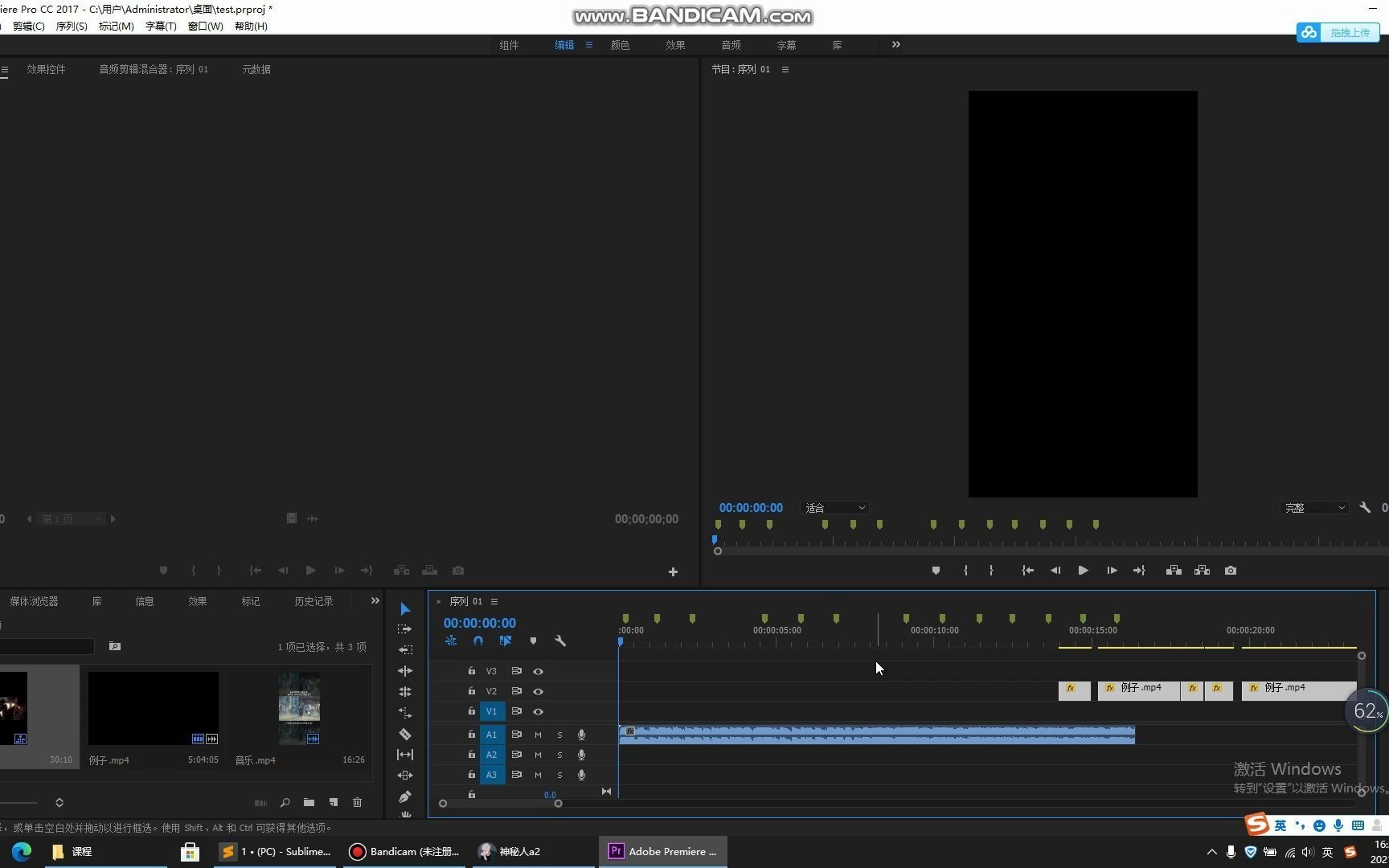The width and height of the screenshot is (1389, 868).
Task: Open 编辑 workspace menu icon
Action: (589, 45)
